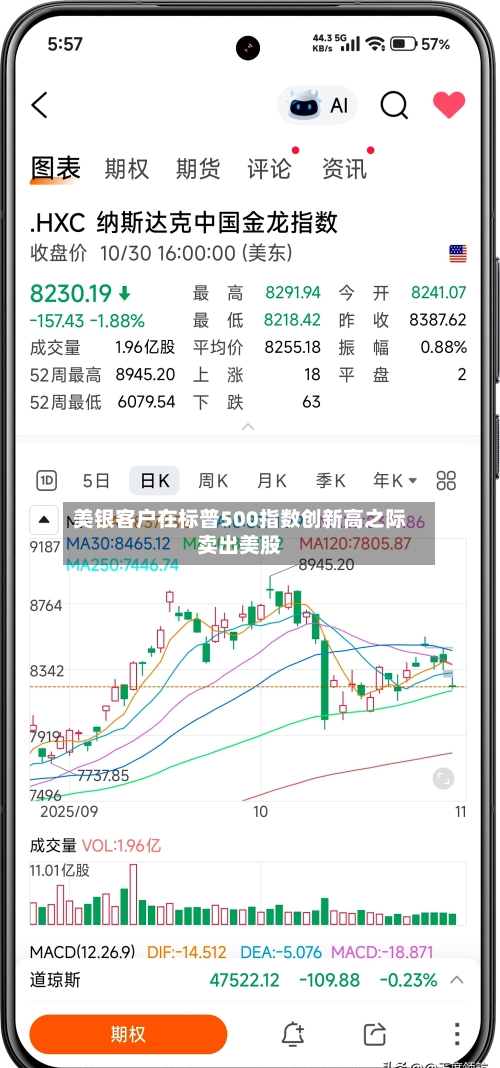Go back with the left arrow
The image size is (500, 1068).
tap(40, 106)
